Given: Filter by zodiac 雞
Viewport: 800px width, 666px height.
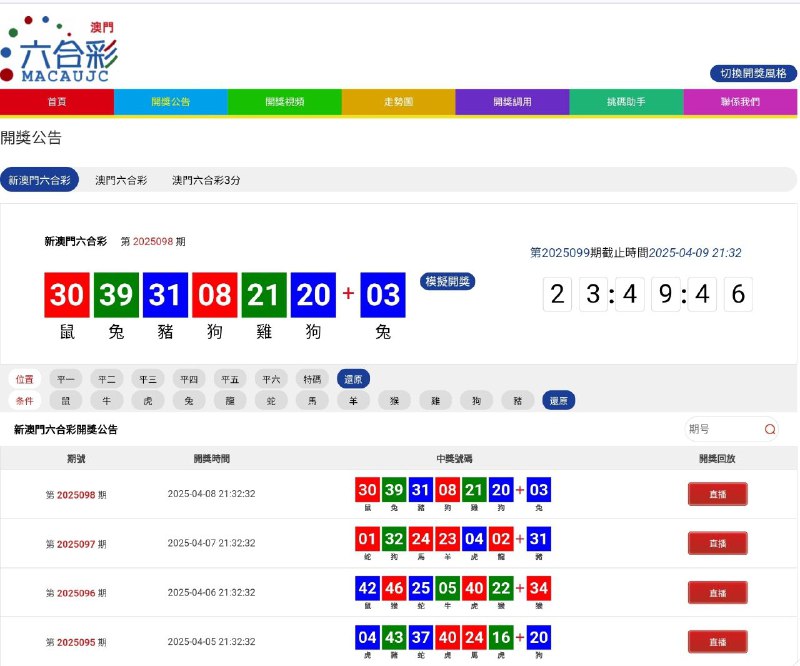Looking at the screenshot, I should click(435, 401).
